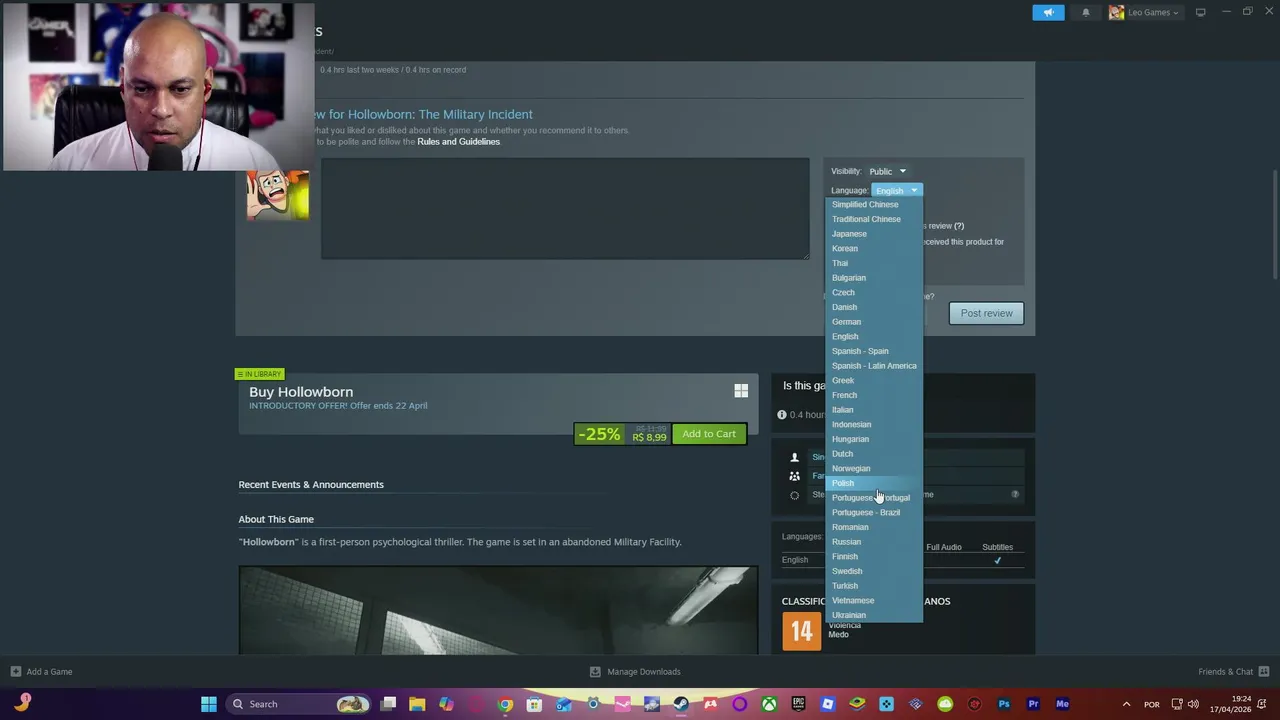Enter Big Picture mode via monitor icon

tap(1201, 12)
